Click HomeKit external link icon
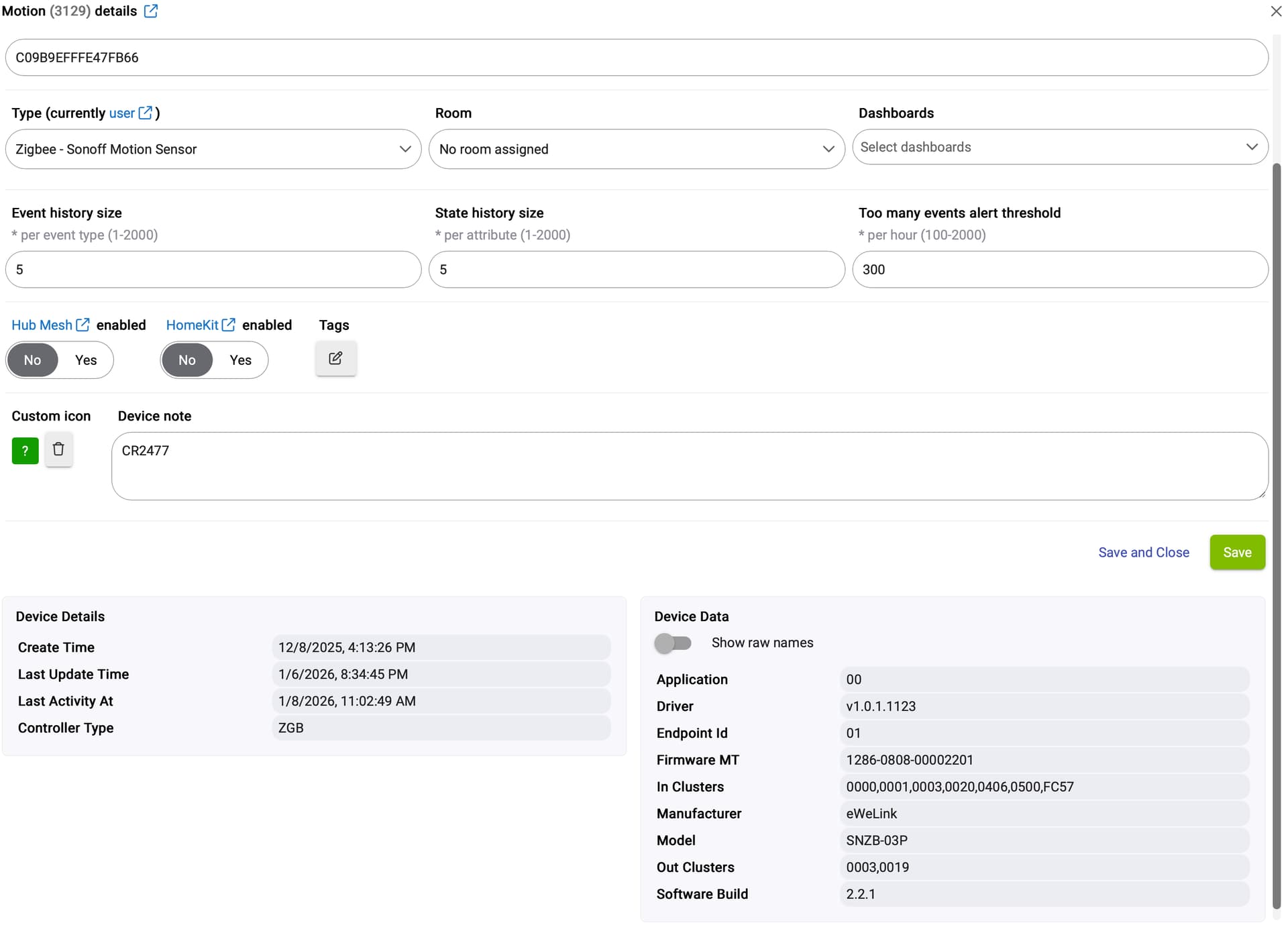1288x939 pixels. (x=228, y=325)
